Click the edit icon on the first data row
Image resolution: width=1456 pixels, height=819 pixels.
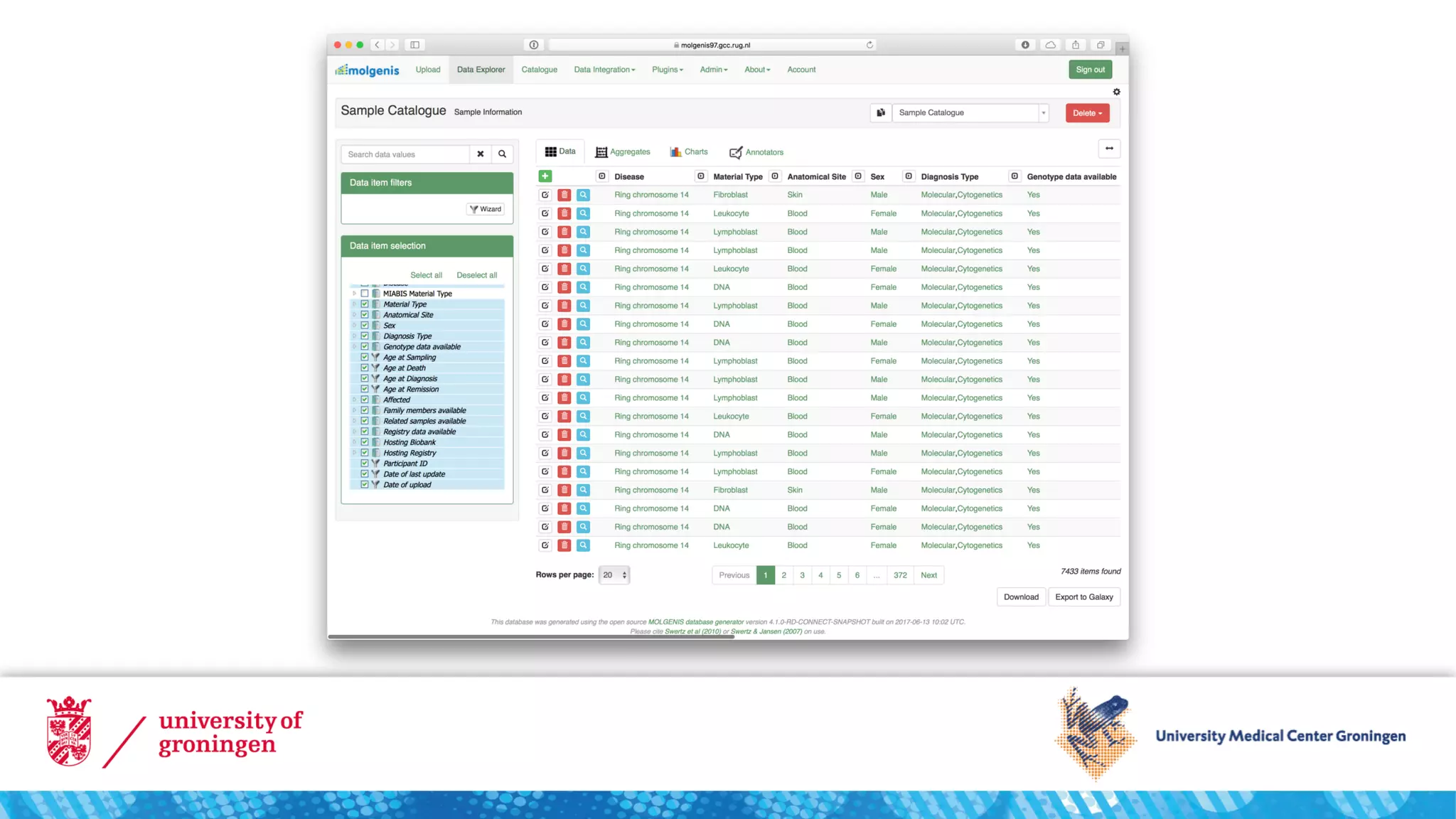[x=545, y=195]
